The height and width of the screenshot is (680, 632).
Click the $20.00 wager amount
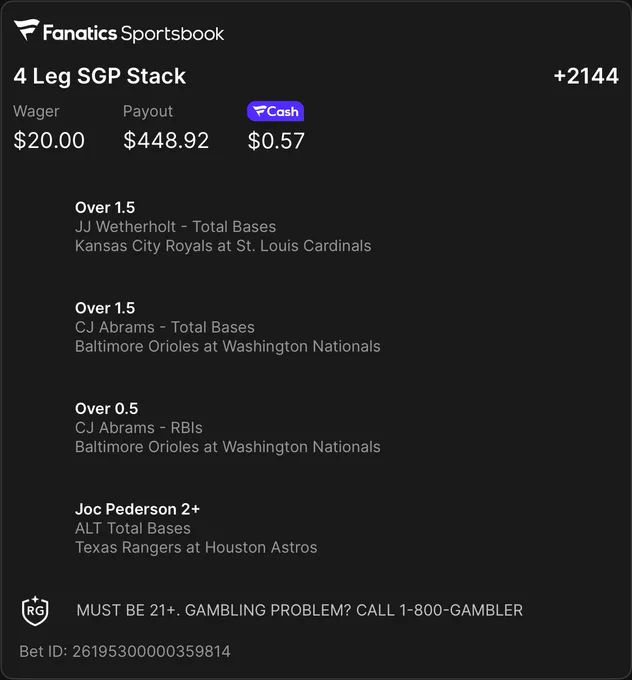49,141
